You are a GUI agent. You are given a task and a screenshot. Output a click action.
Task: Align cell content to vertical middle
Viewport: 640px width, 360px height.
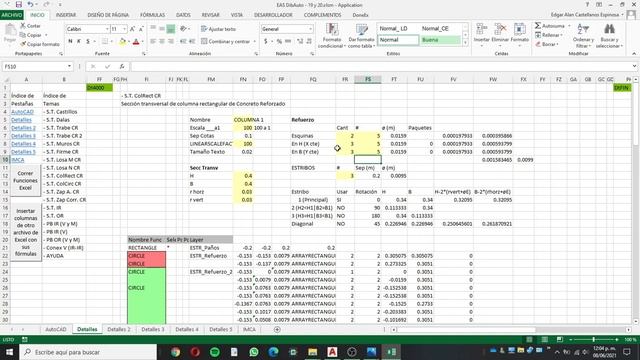tap(162, 29)
